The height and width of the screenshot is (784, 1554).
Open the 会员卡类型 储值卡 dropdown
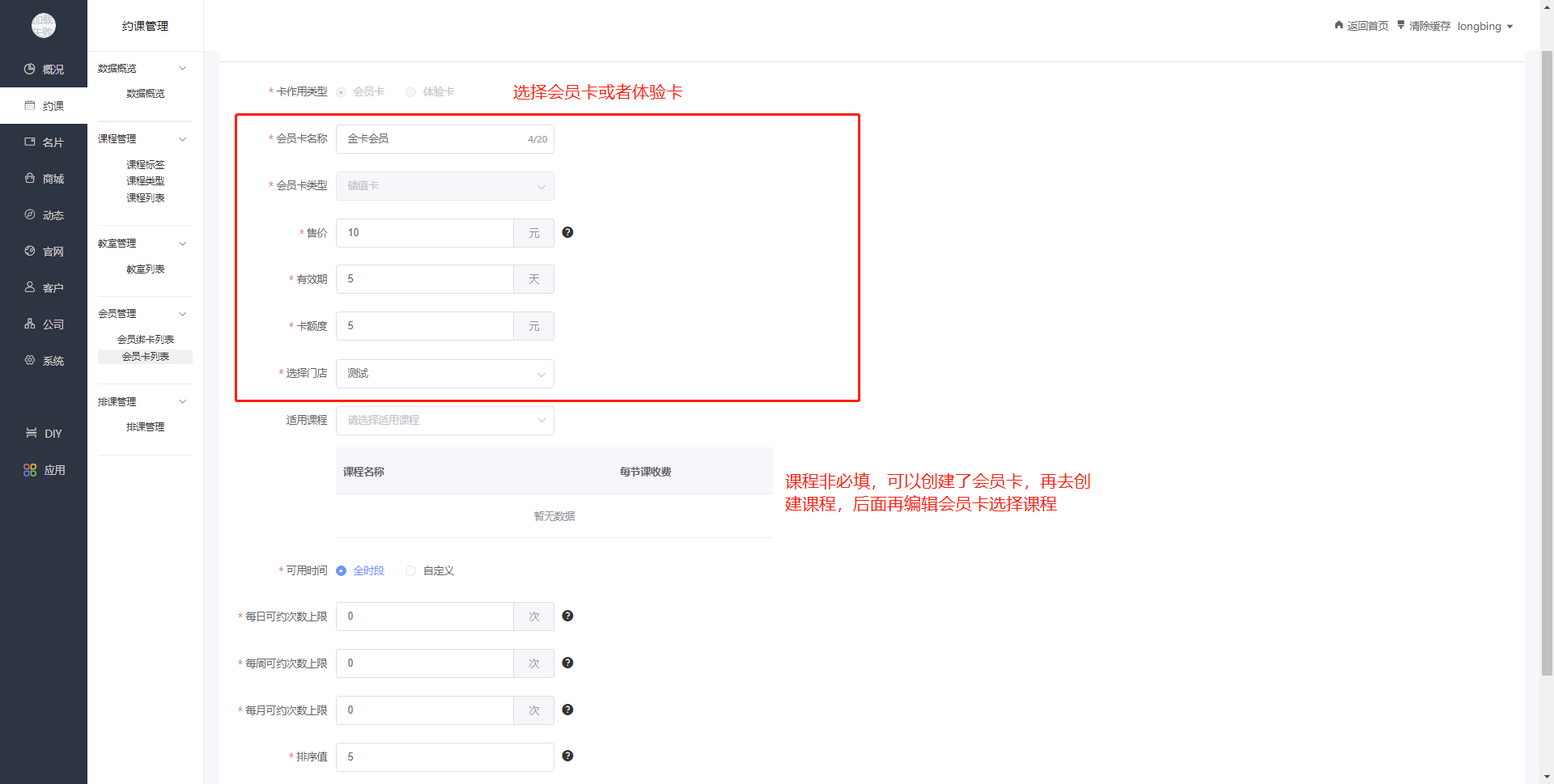click(445, 186)
